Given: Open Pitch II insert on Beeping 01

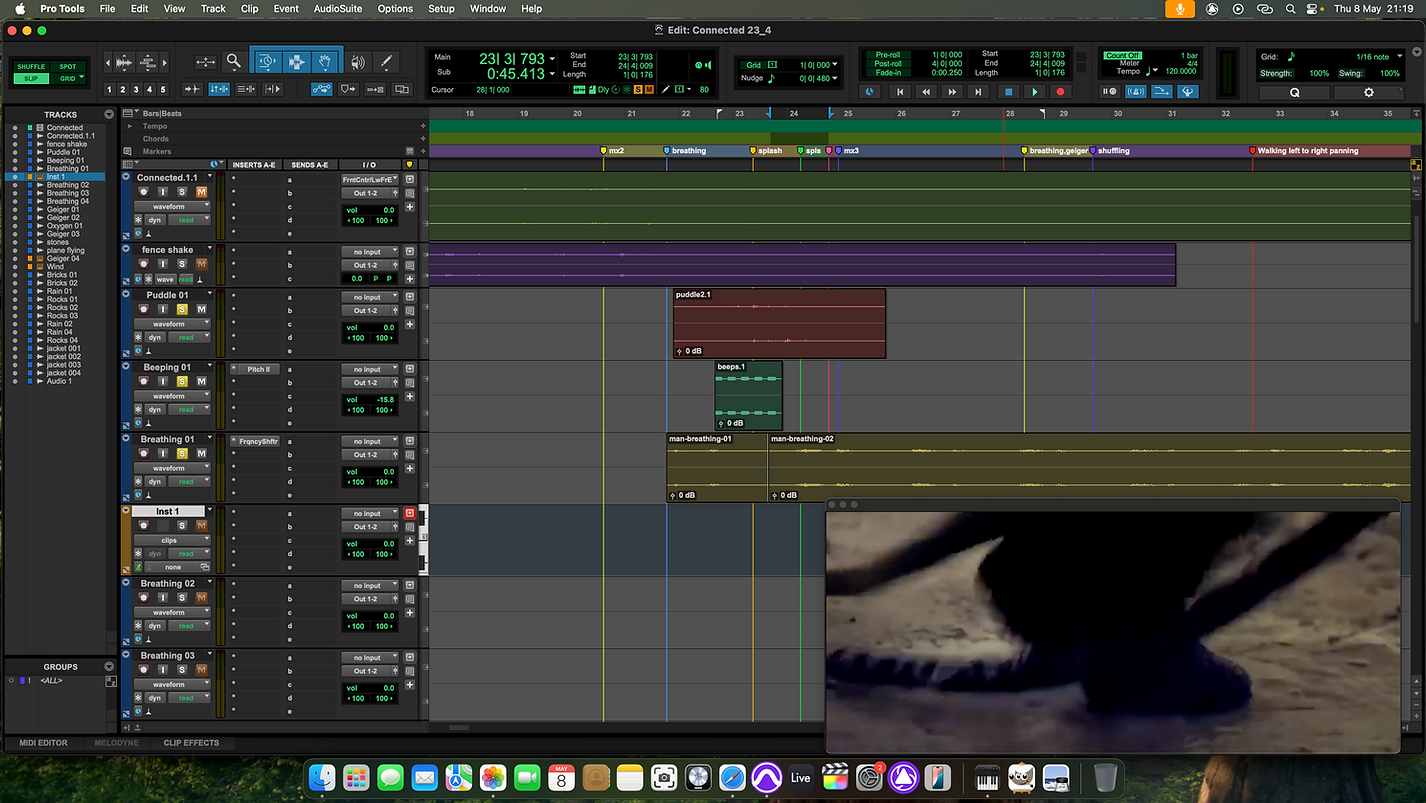Looking at the screenshot, I should (258, 369).
